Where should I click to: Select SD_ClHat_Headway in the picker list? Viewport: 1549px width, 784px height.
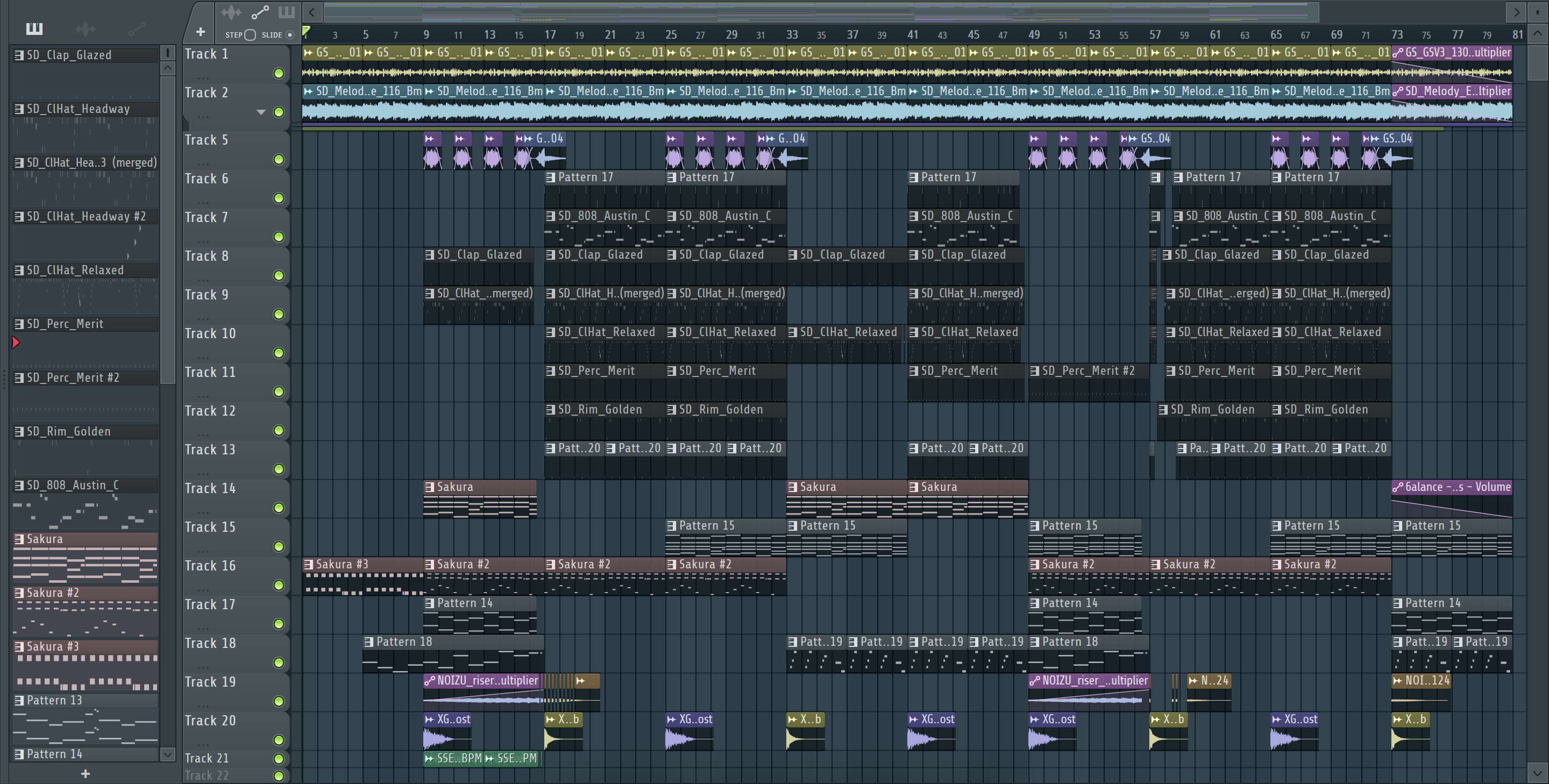[x=86, y=109]
